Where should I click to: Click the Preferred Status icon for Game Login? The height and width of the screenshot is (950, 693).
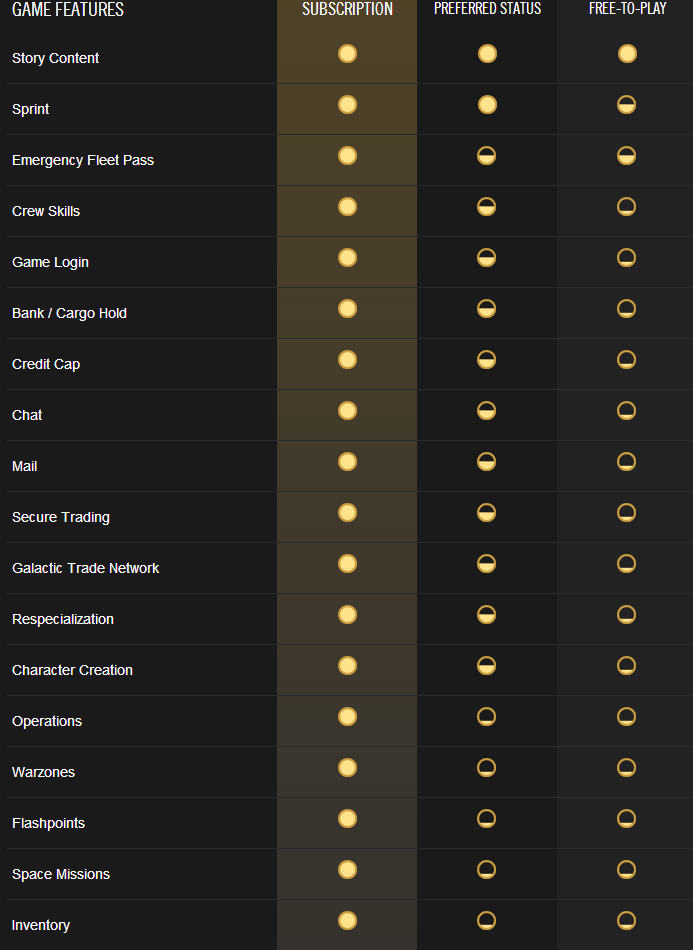click(x=486, y=257)
